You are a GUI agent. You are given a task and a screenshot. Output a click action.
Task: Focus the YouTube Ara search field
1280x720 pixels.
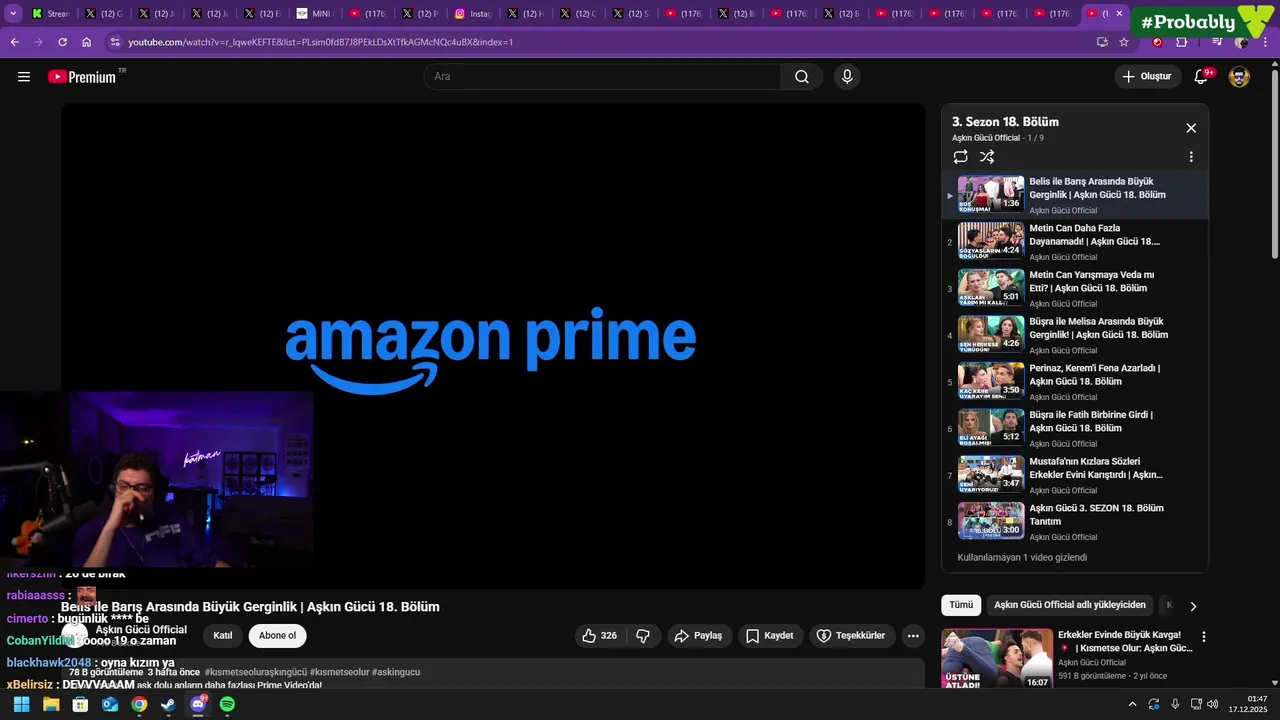click(603, 77)
